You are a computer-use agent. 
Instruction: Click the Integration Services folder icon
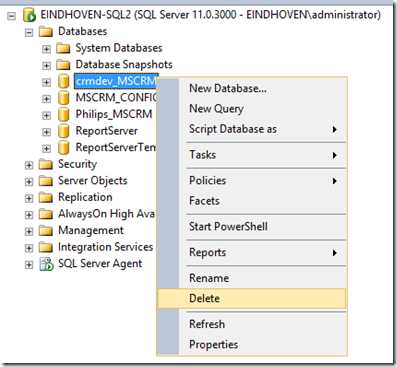coord(46,247)
